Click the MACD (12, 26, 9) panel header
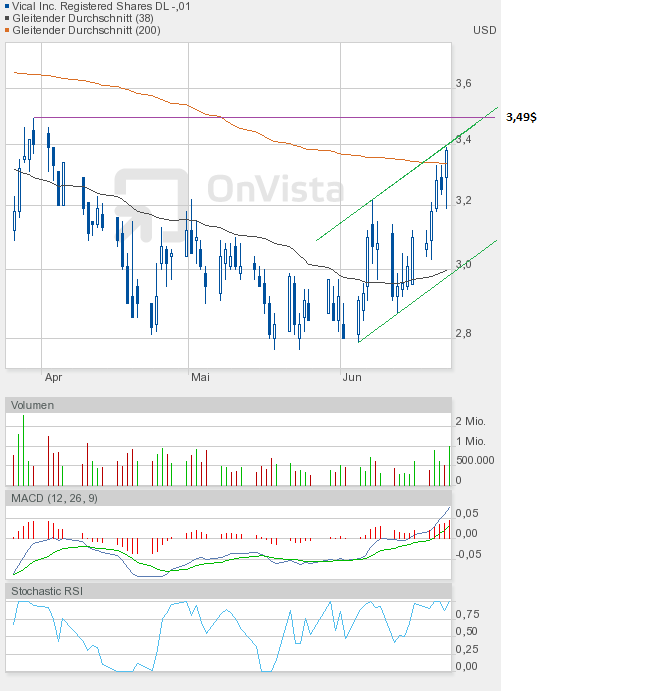 [x=228, y=498]
